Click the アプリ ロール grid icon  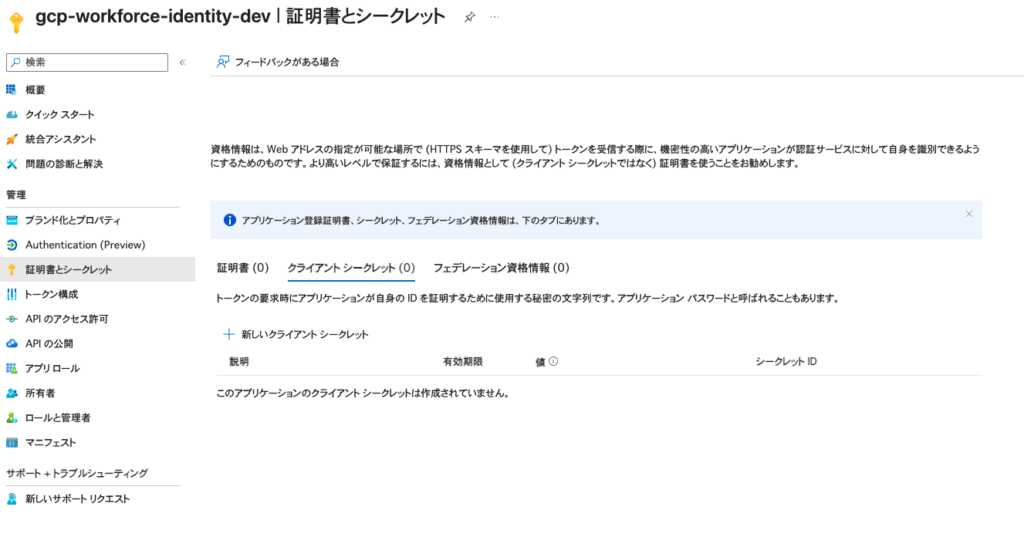[12, 368]
